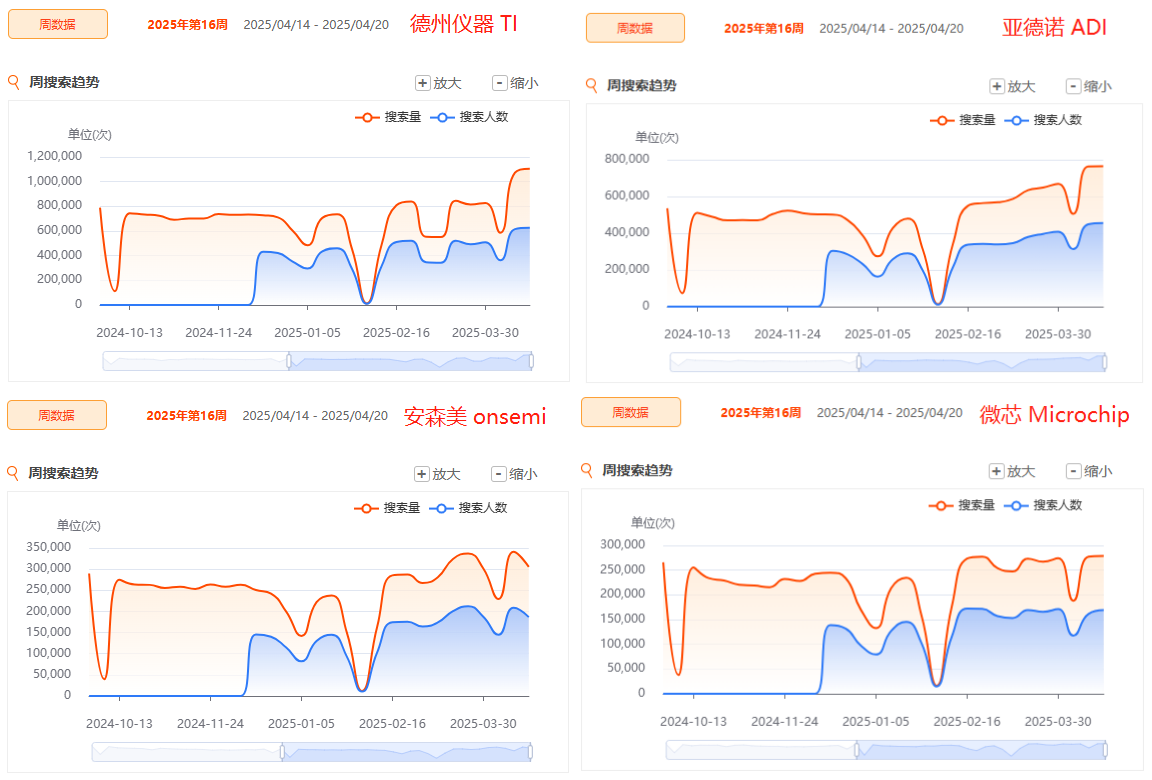Toggle the 搜索人数 legend series in the TI chart
Screen dimensions: 1152x780
[x=469, y=117]
